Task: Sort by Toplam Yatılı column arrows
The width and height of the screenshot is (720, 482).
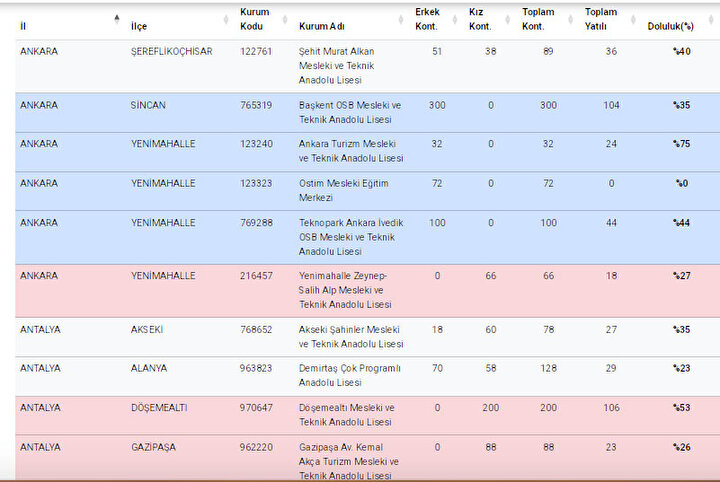Action: pyautogui.click(x=634, y=19)
